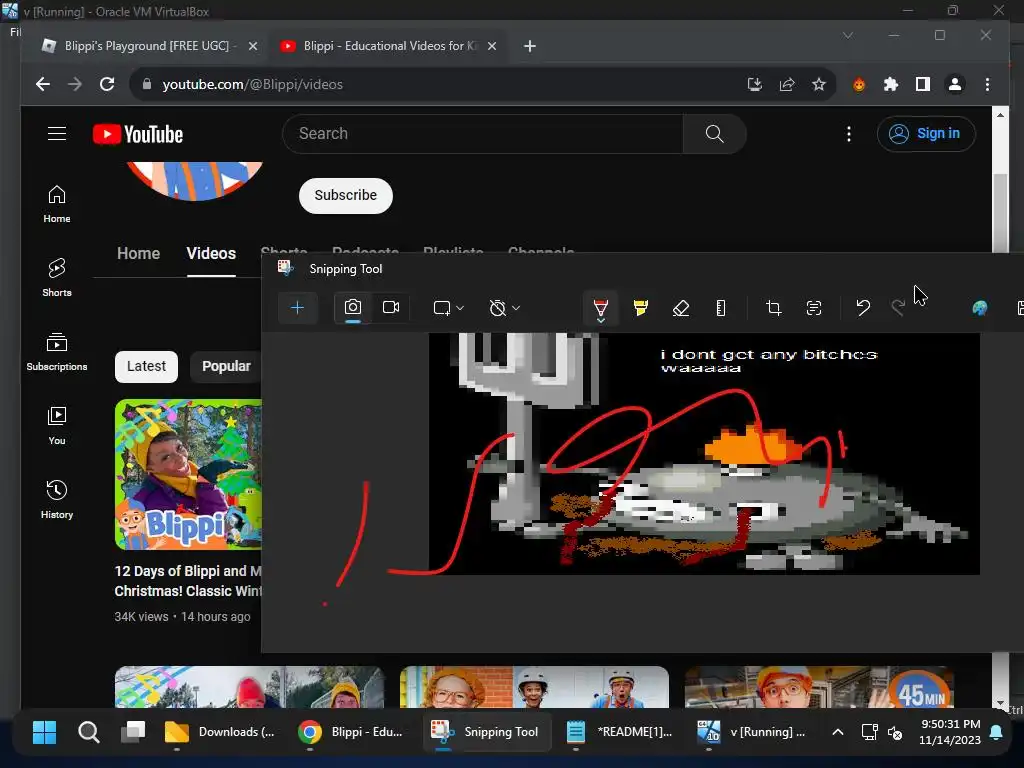1024x768 pixels.
Task: Start a new snip with the plus button
Action: pos(297,308)
